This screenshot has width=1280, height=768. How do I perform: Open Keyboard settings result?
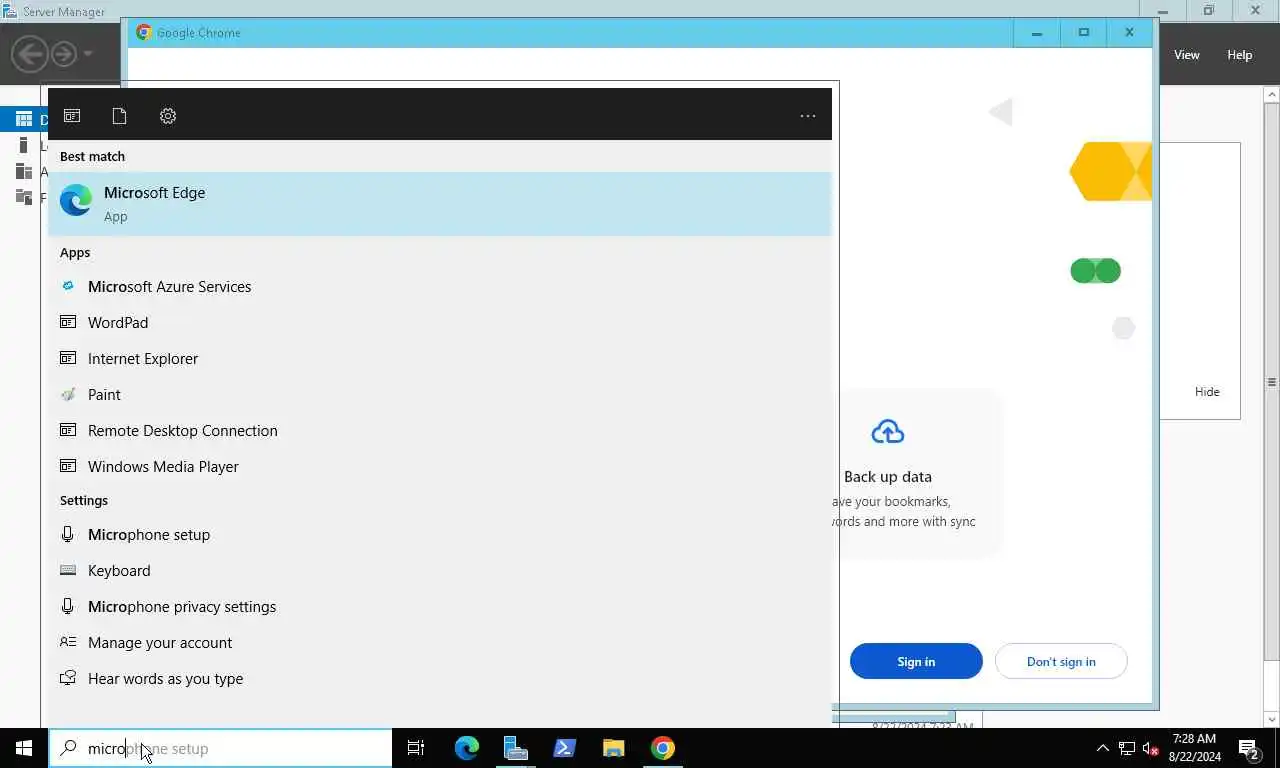coord(440,570)
